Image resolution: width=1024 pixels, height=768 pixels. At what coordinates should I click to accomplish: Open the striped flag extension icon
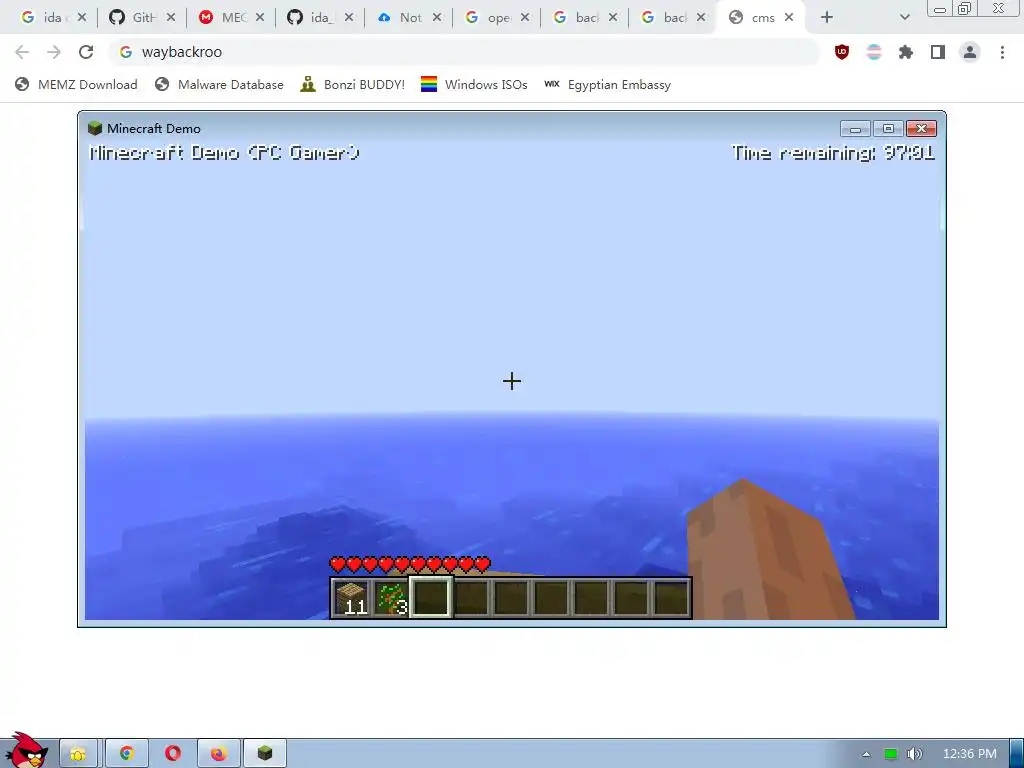(874, 52)
